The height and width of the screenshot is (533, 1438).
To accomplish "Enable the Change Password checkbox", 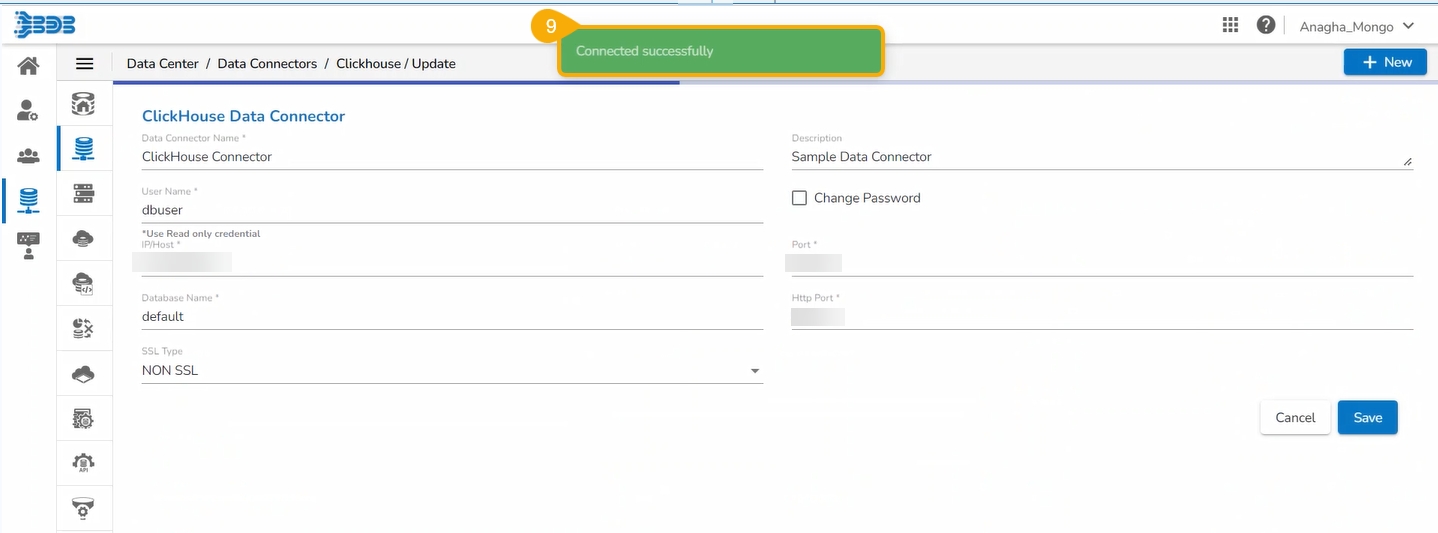I will 799,198.
